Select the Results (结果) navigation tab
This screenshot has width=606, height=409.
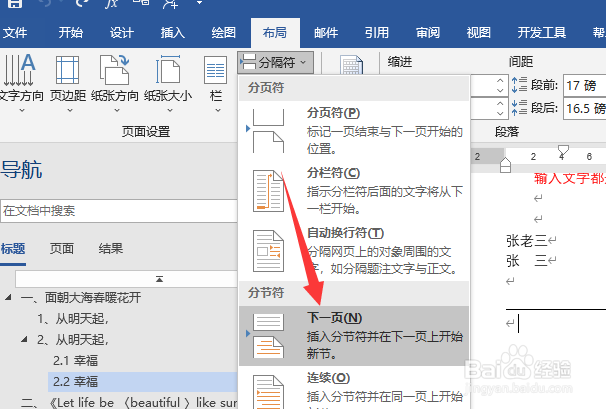pyautogui.click(x=111, y=249)
